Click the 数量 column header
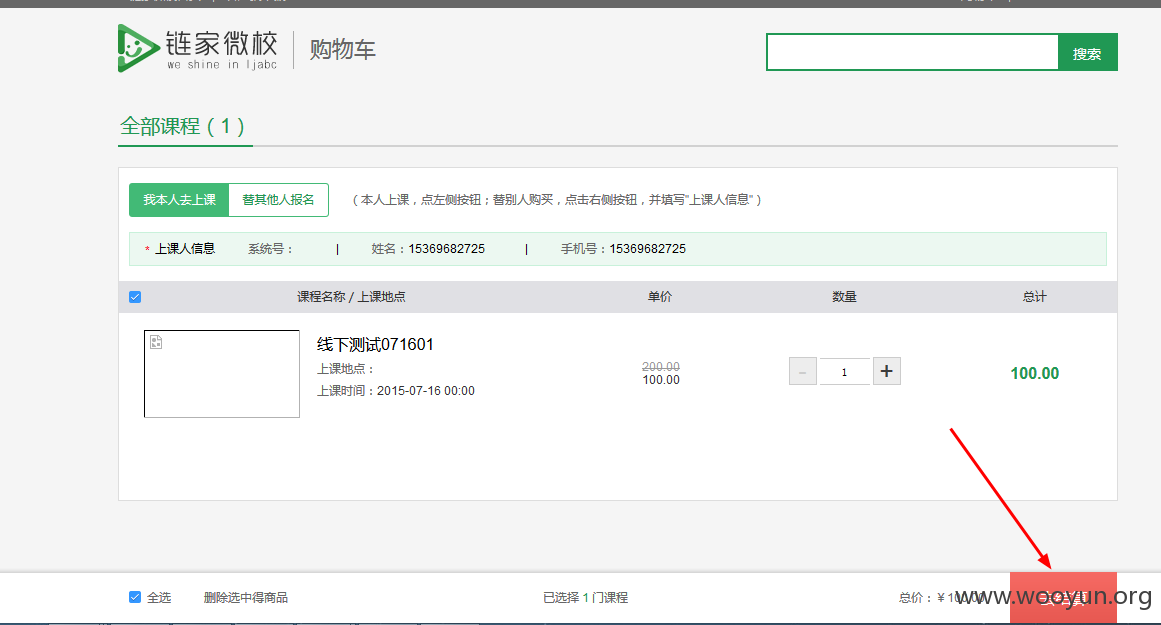 pyautogui.click(x=844, y=297)
